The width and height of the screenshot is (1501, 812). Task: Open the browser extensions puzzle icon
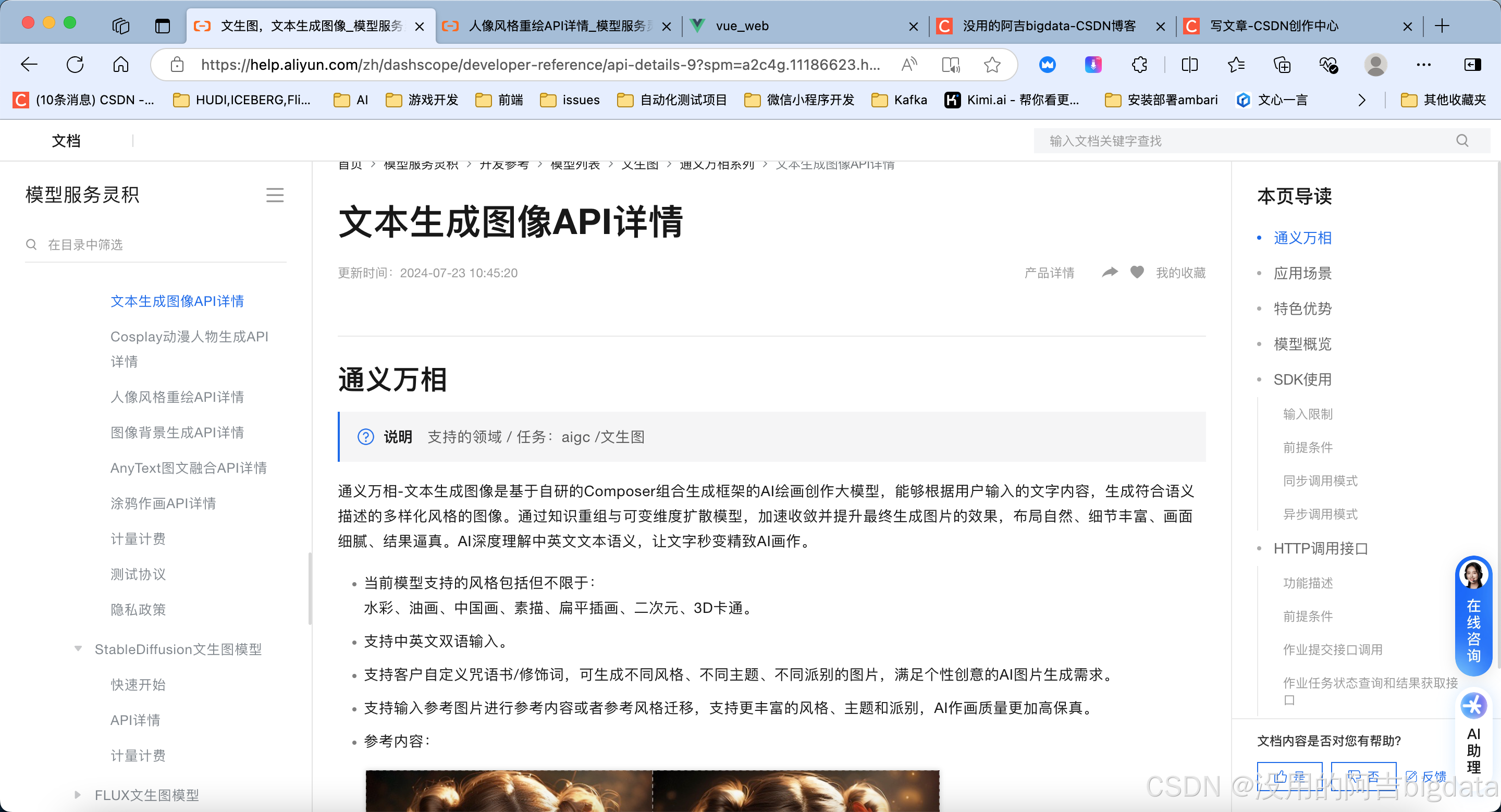click(1139, 65)
